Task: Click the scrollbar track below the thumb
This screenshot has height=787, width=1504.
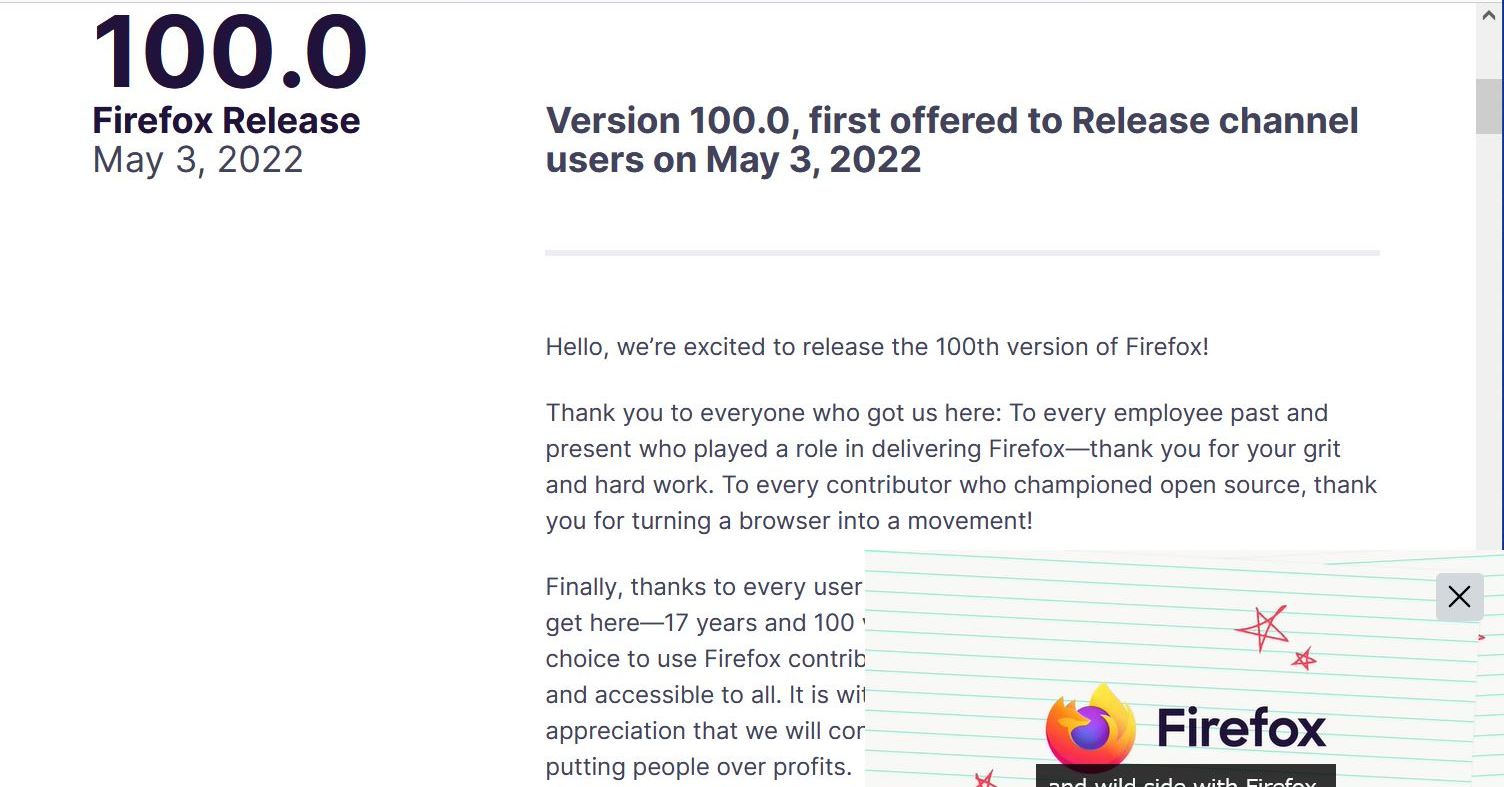Action: 1489,350
